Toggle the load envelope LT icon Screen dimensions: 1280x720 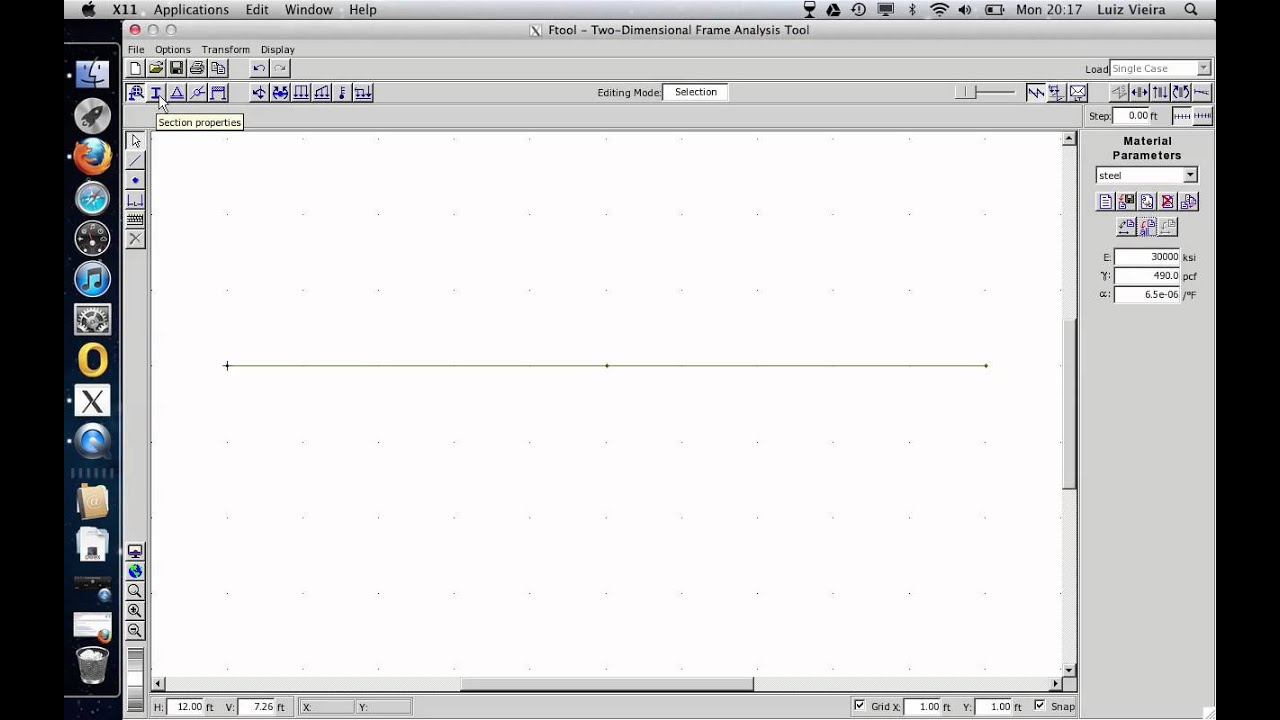click(x=1078, y=92)
